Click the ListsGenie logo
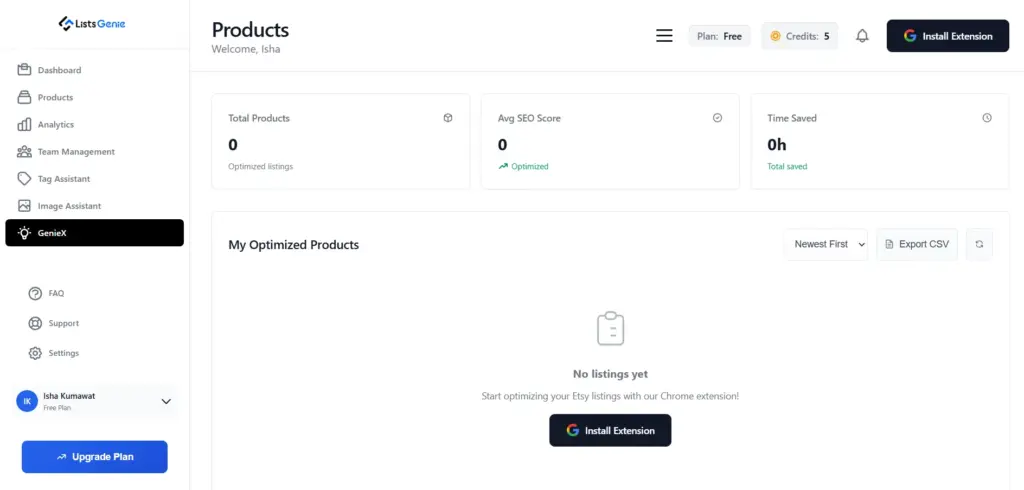Image resolution: width=1024 pixels, height=490 pixels. pos(91,24)
